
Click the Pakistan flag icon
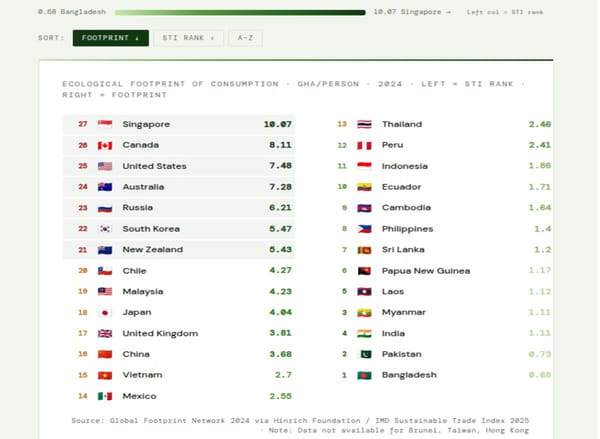tap(364, 354)
